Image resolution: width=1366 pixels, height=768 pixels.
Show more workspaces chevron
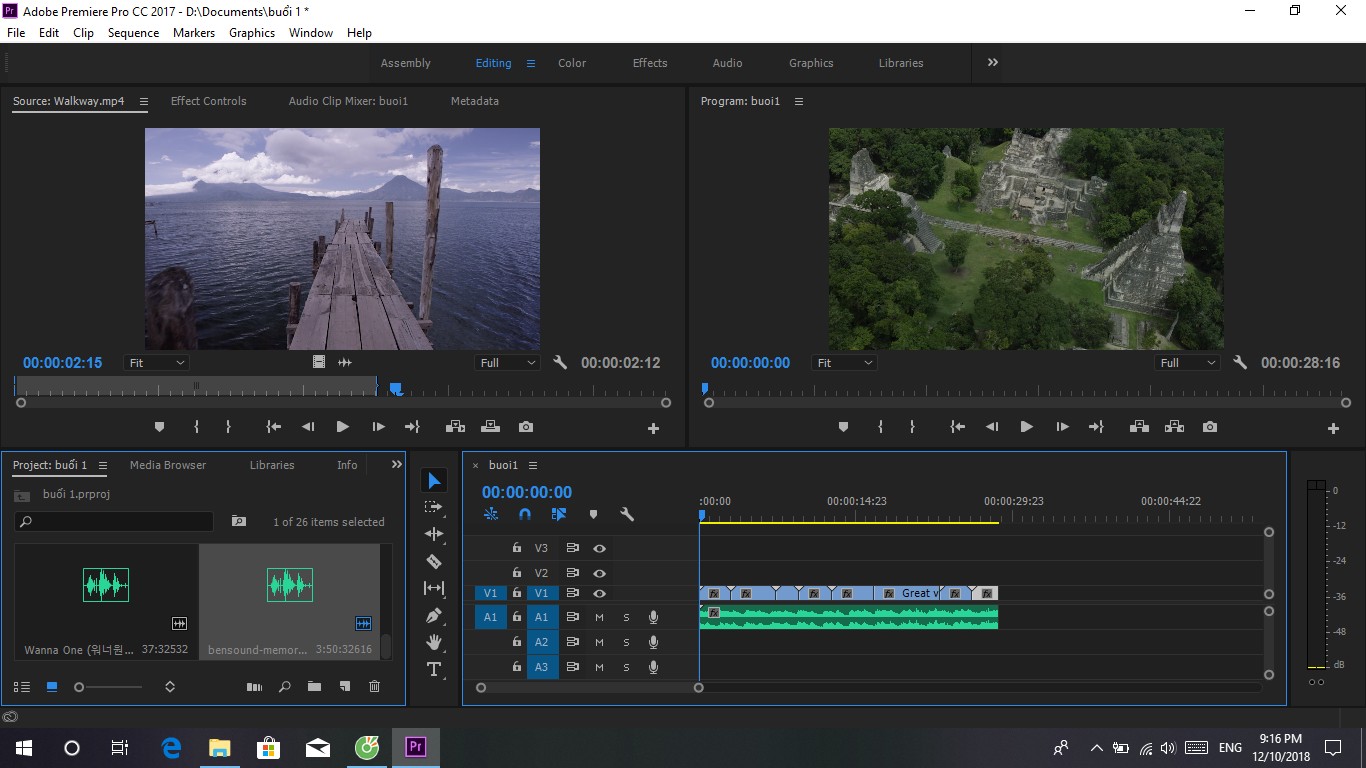[993, 62]
